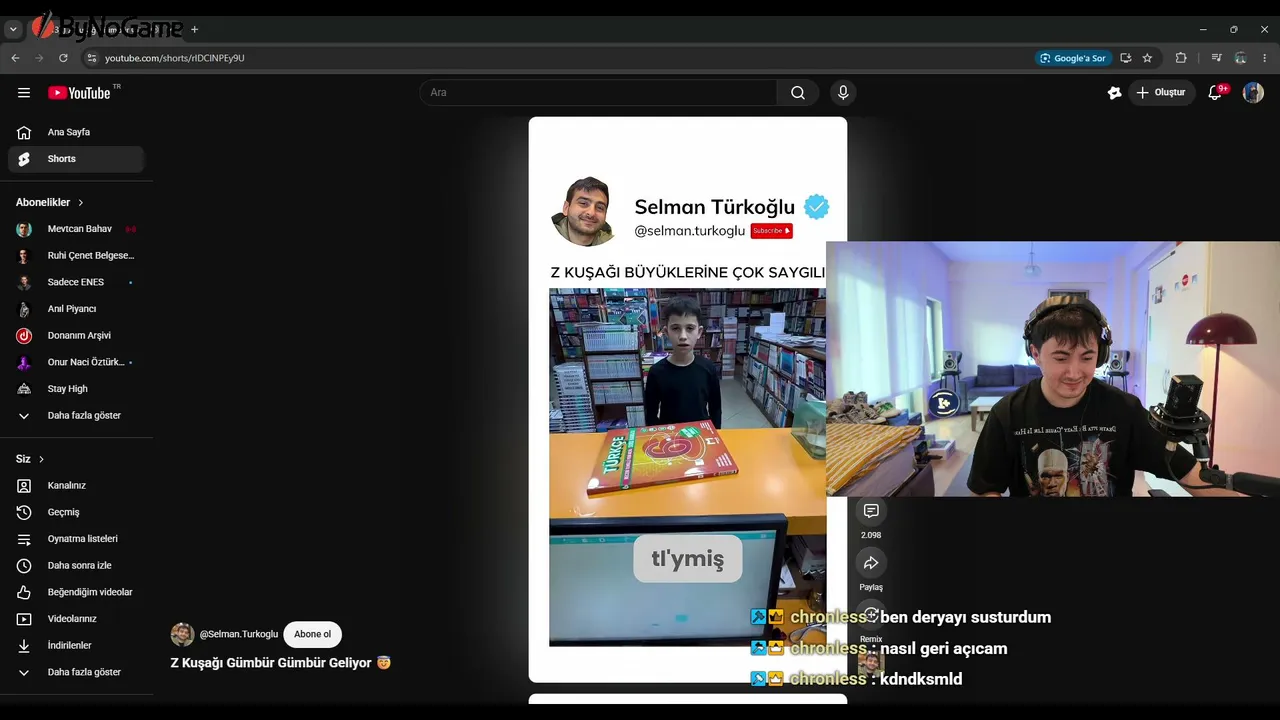The width and height of the screenshot is (1280, 720).
Task: Click the search magnifier button
Action: point(798,93)
